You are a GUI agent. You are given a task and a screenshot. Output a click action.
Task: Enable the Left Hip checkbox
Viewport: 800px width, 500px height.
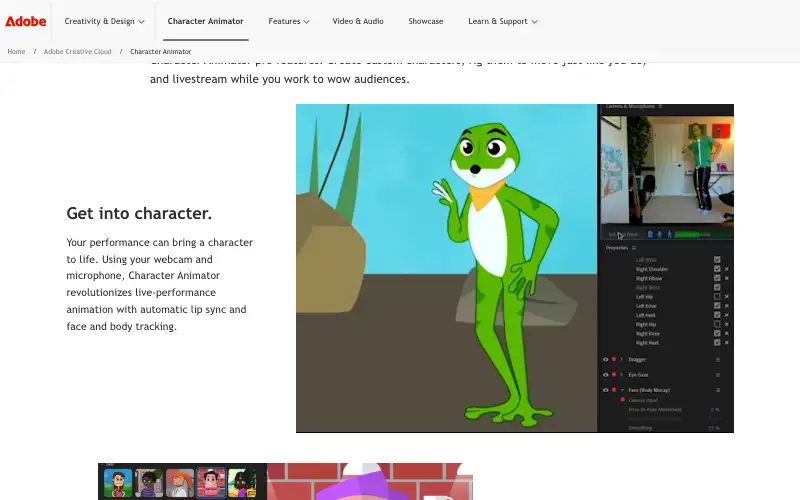point(717,296)
